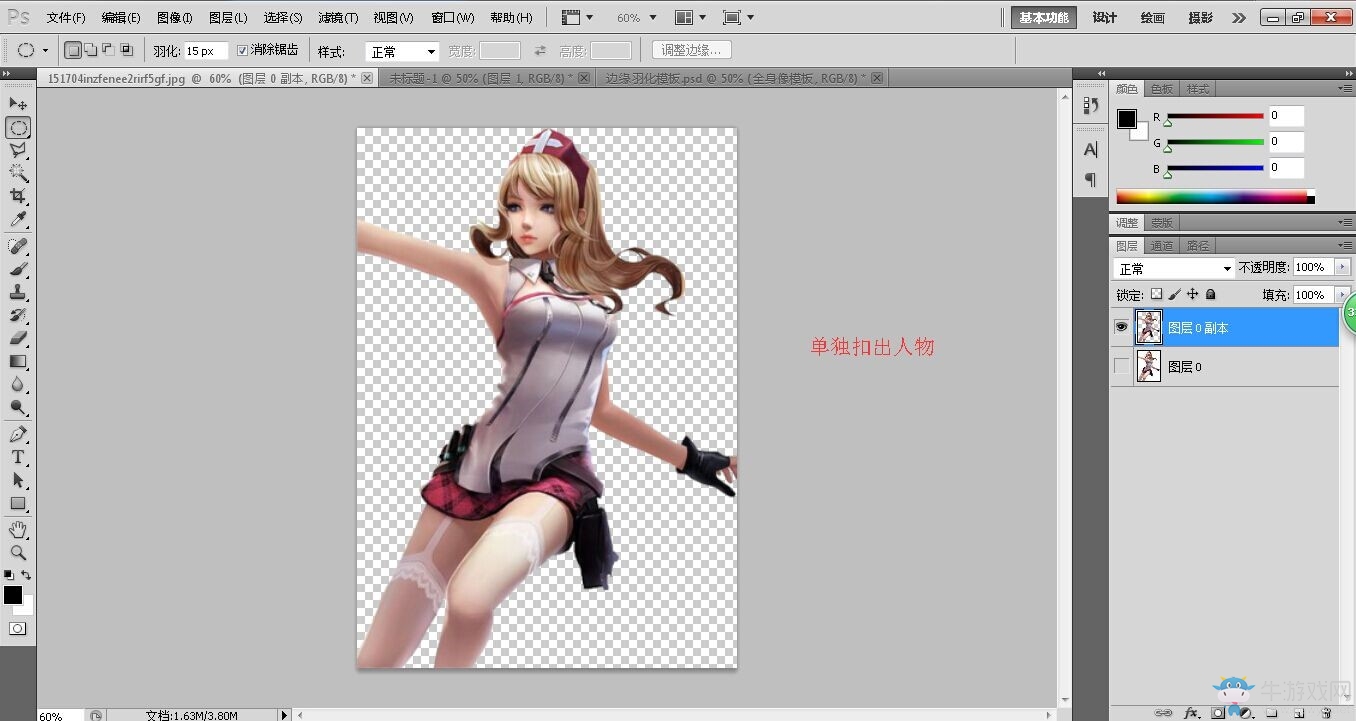Select the Path Selection tool
The height and width of the screenshot is (721, 1356).
(18, 480)
